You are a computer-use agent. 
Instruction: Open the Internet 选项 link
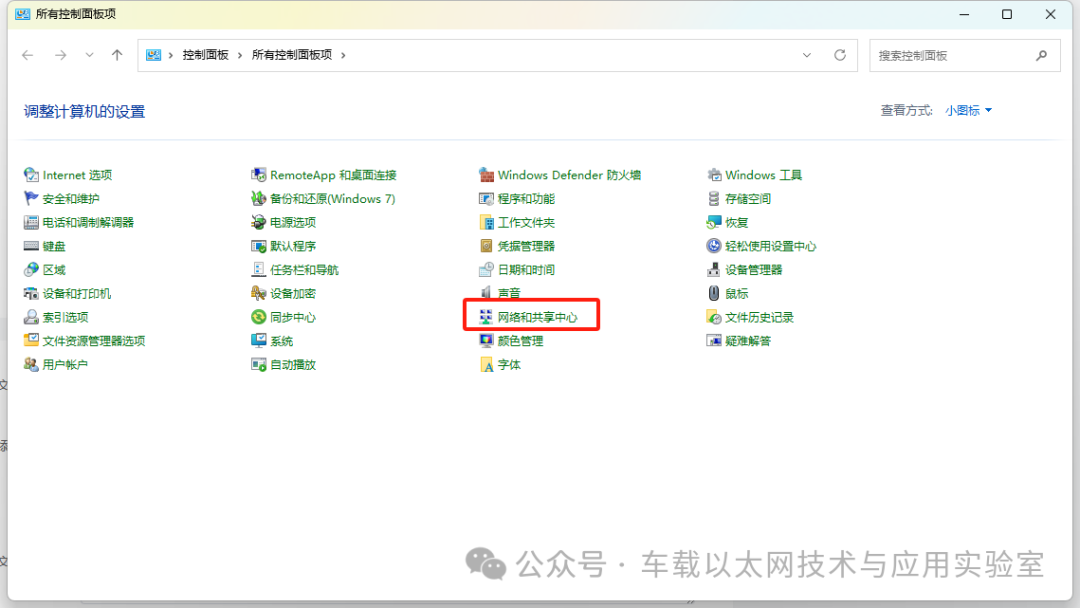[x=77, y=175]
